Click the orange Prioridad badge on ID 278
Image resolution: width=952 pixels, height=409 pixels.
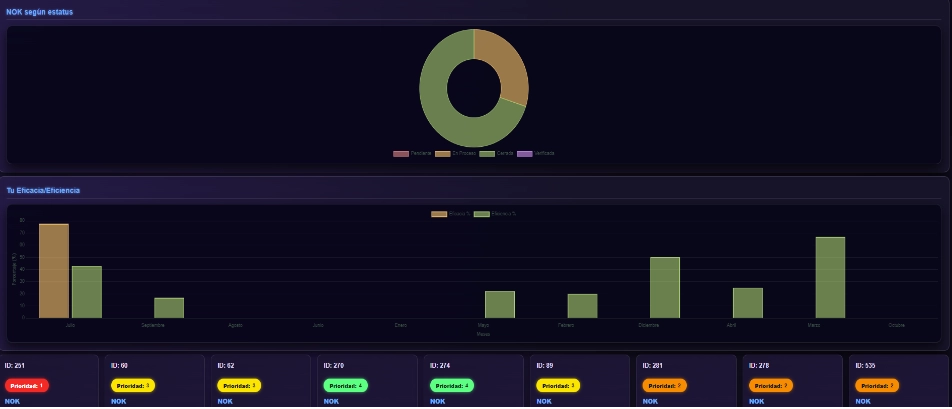770,385
